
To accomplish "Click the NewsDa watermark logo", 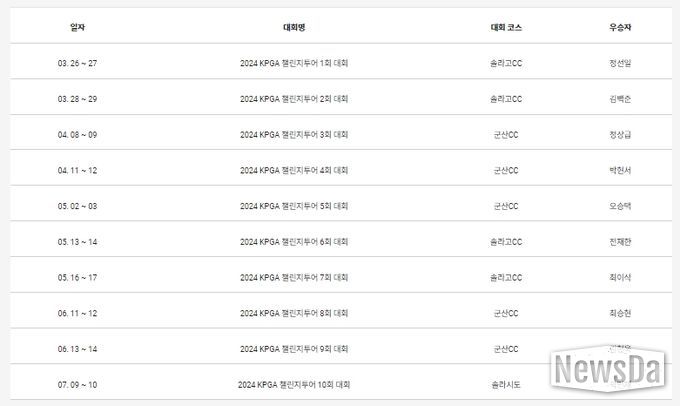I will point(608,368).
